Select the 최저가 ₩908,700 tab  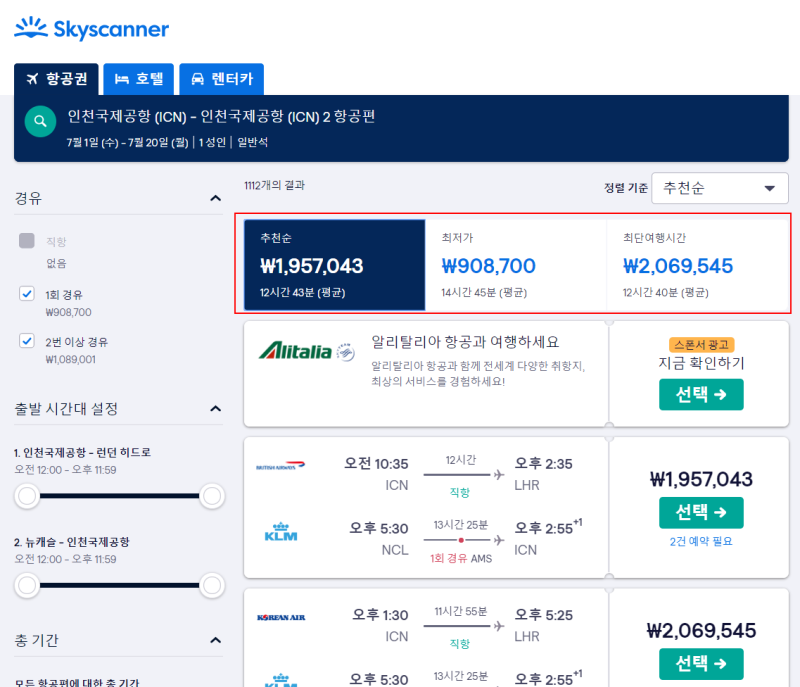click(516, 265)
